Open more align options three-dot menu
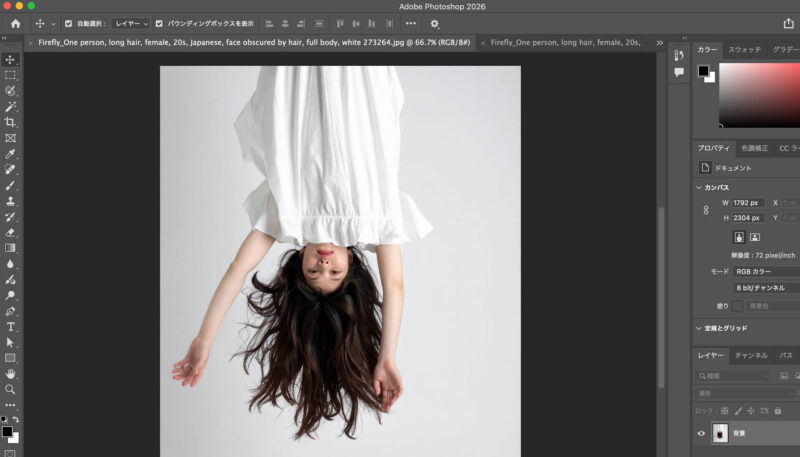Screen dimensions: 800x457 click(411, 23)
